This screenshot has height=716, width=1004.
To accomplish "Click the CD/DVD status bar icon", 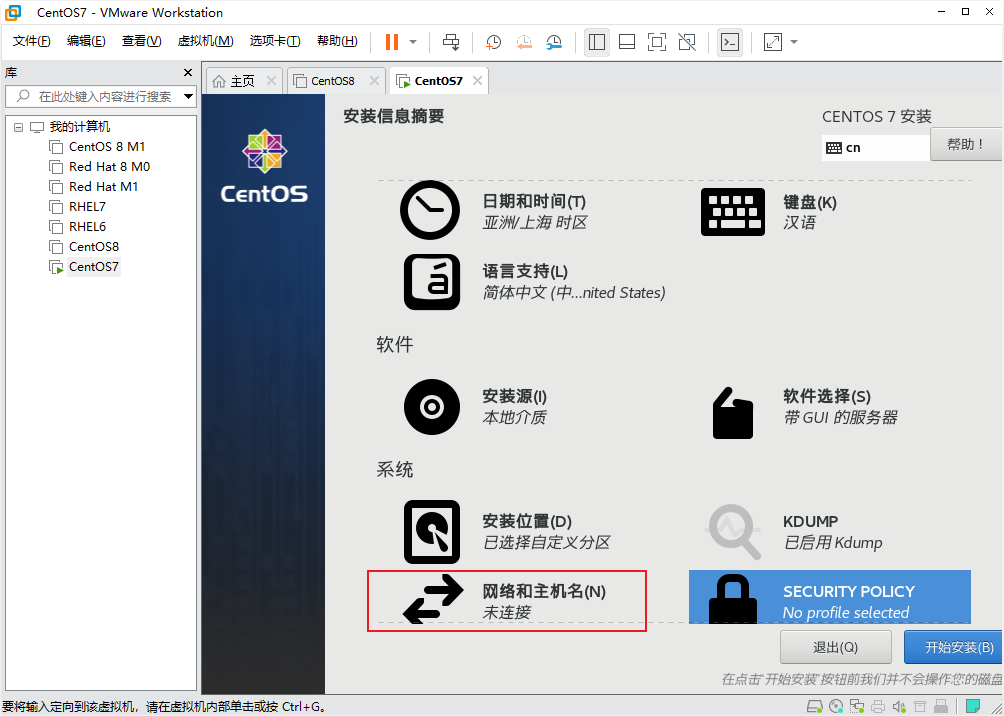I will [x=836, y=706].
